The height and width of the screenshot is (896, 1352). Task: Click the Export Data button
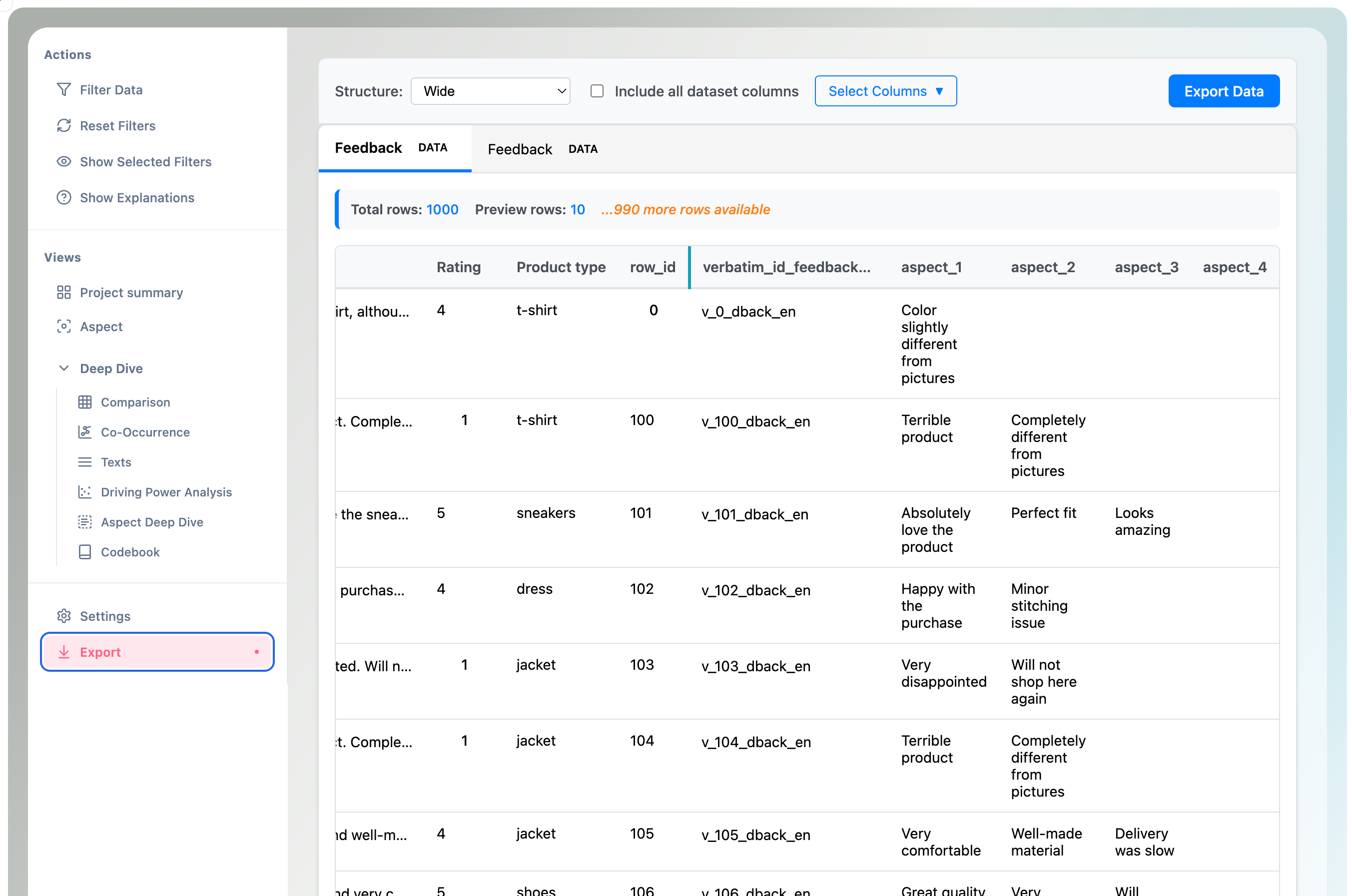click(x=1223, y=91)
